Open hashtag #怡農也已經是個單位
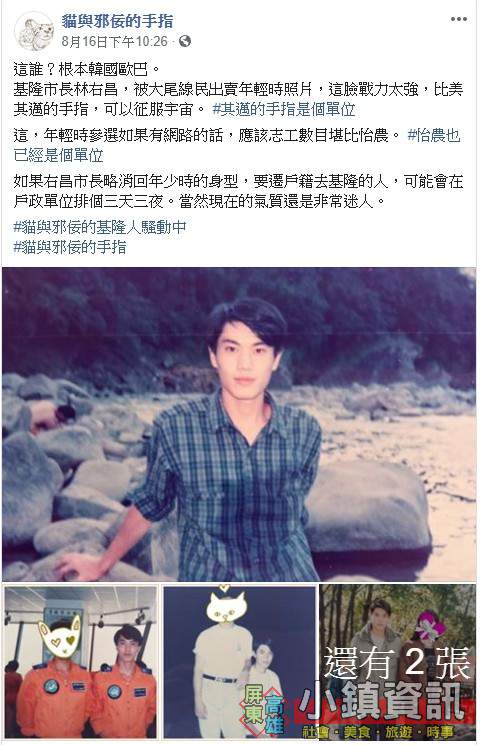 [x=237, y=145]
